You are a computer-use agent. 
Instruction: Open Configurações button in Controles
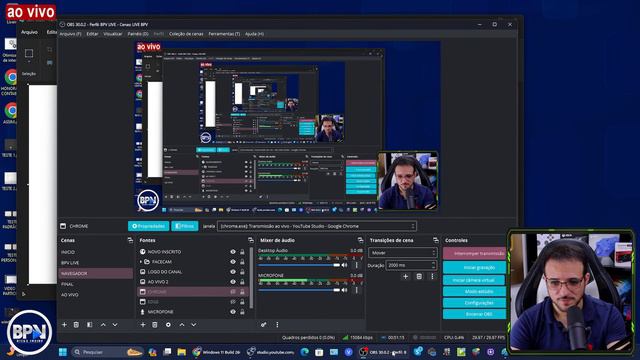click(x=475, y=303)
